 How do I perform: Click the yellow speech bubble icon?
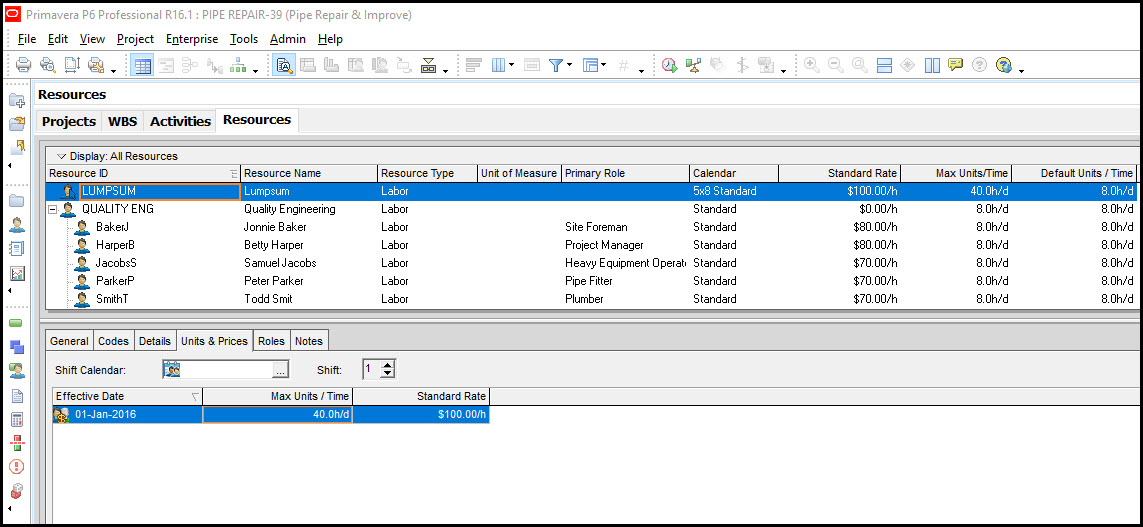pos(955,65)
